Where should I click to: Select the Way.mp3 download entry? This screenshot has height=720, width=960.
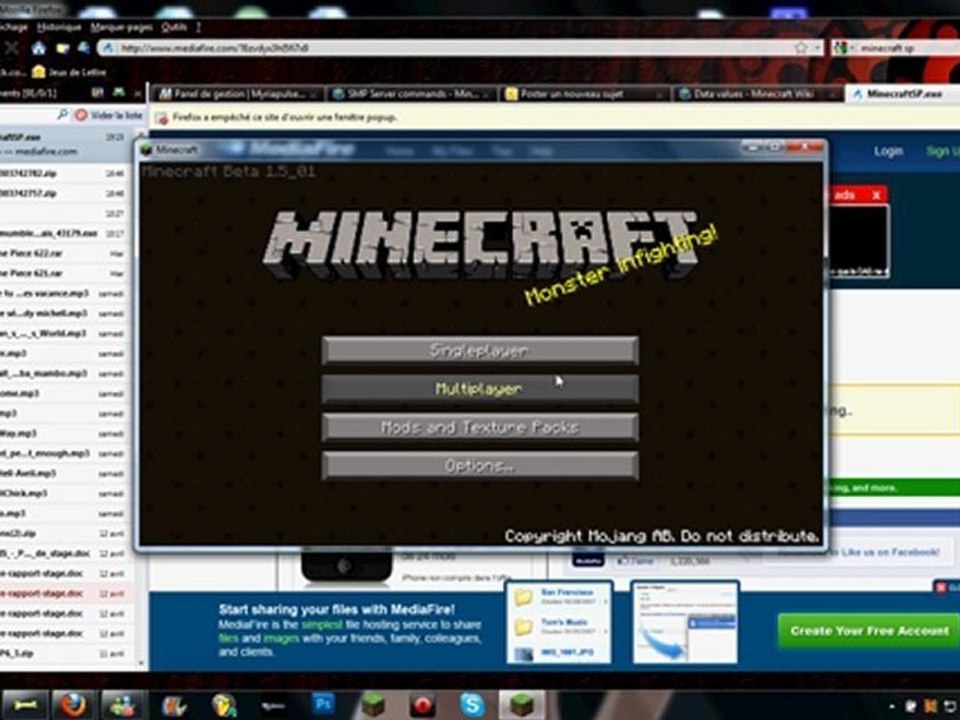[x=64, y=433]
